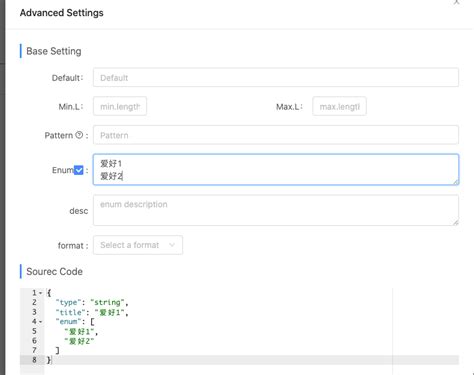Click the desc textarea resize handle
The image size is (474, 375).
tap(456, 223)
